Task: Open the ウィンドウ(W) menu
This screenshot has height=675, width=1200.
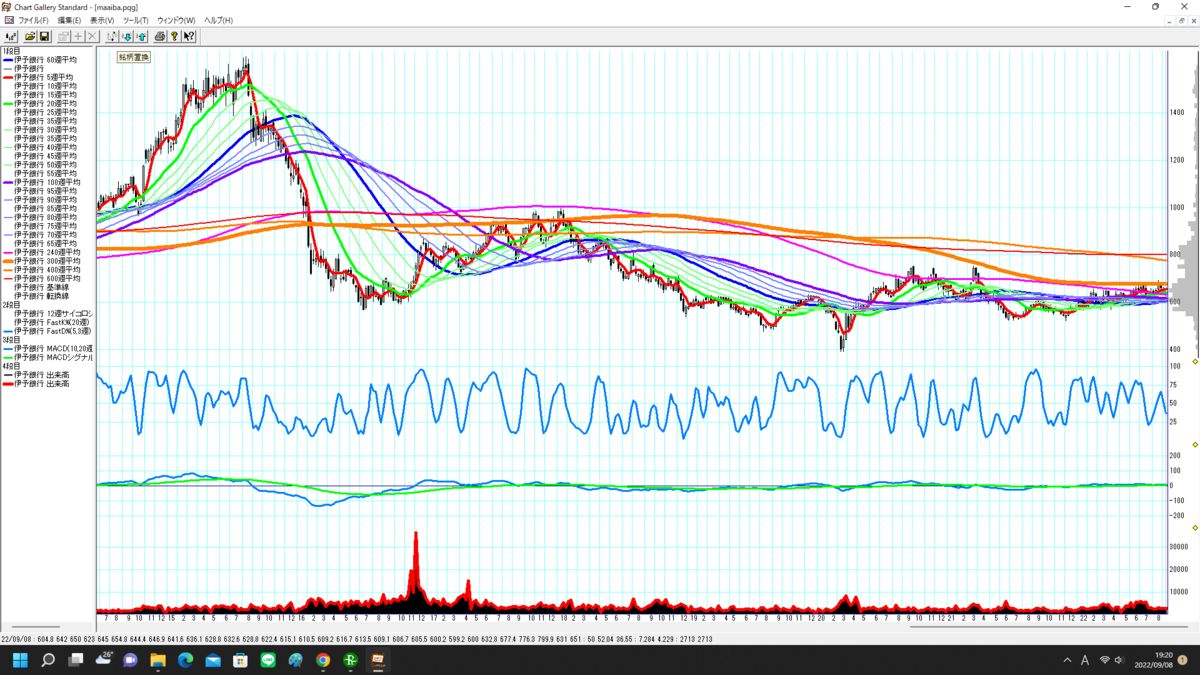Action: pyautogui.click(x=176, y=20)
